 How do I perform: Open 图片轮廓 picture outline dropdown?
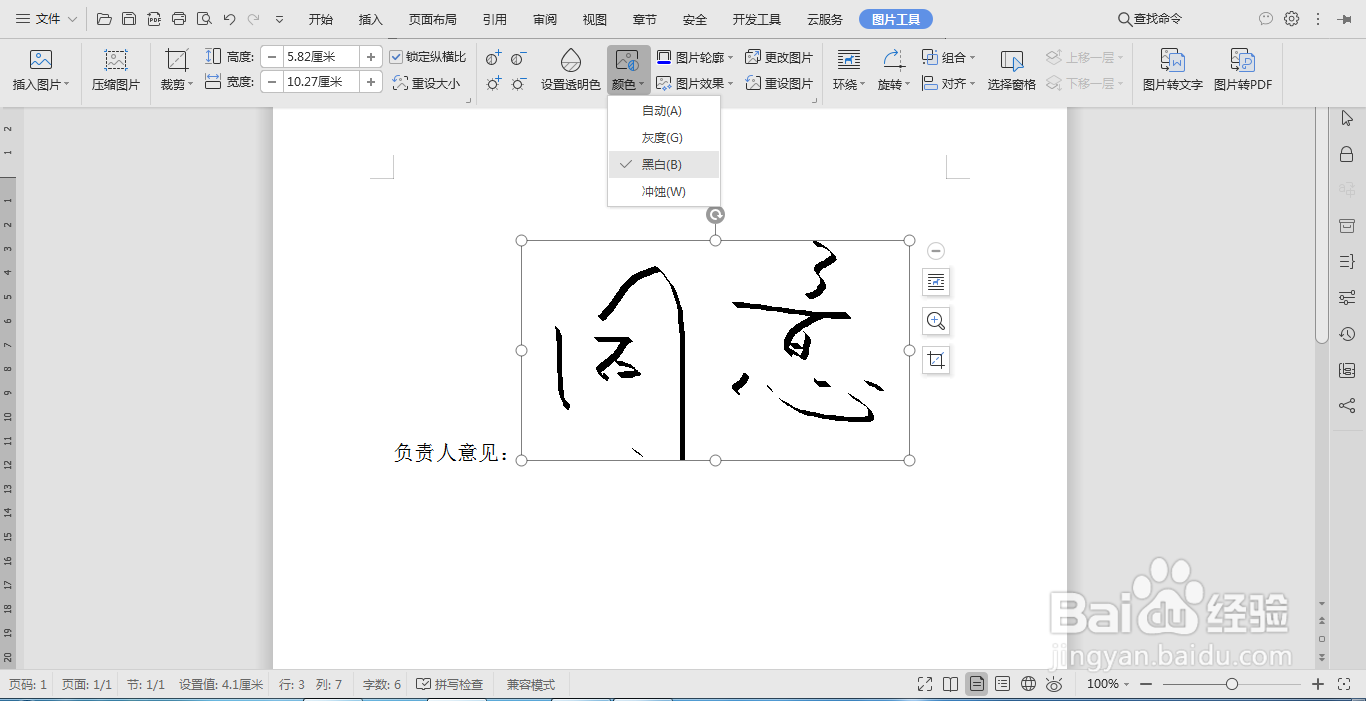tap(695, 58)
